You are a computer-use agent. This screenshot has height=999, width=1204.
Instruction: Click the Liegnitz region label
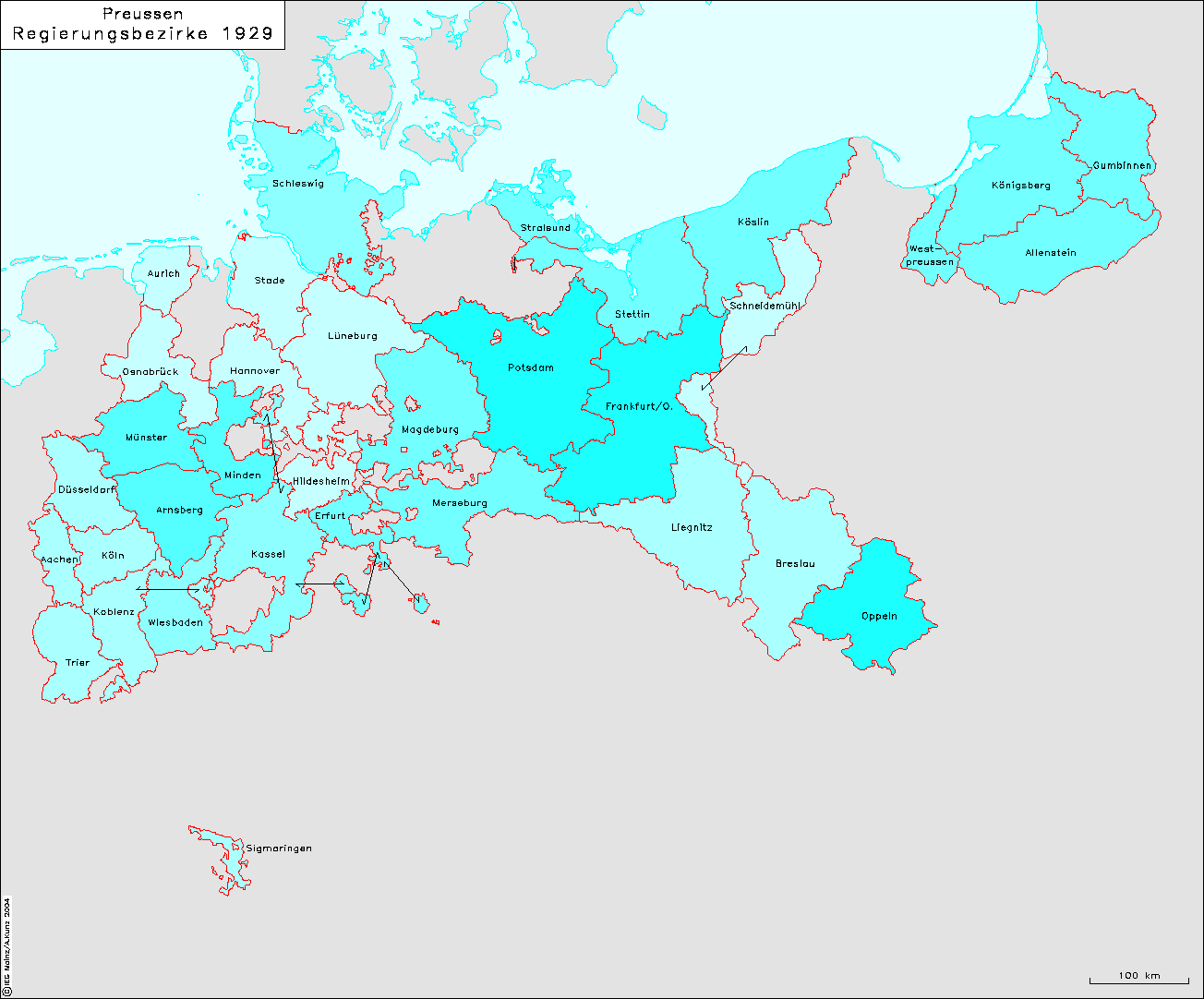pyautogui.click(x=692, y=528)
